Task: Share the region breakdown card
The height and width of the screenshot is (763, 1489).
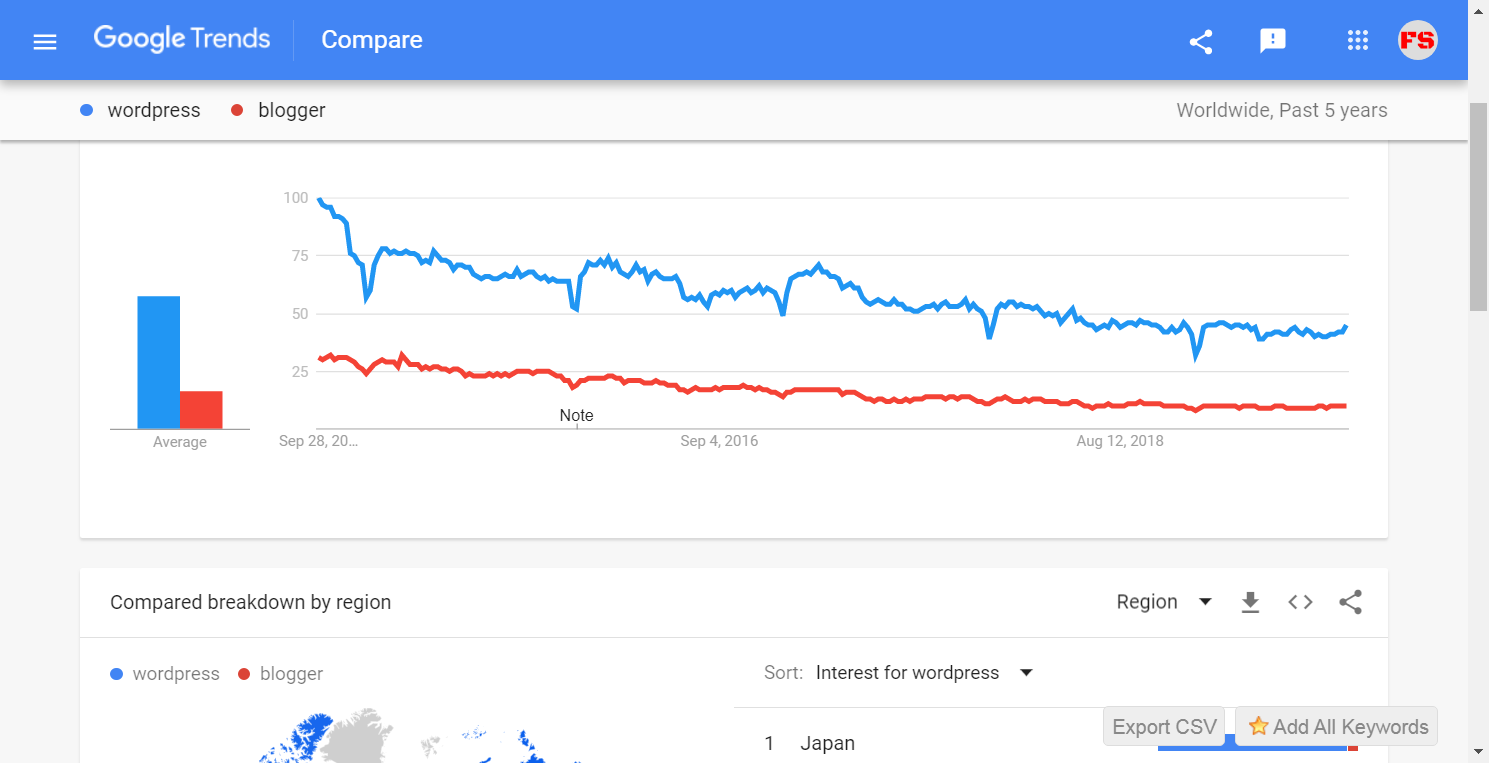Action: [1350, 602]
